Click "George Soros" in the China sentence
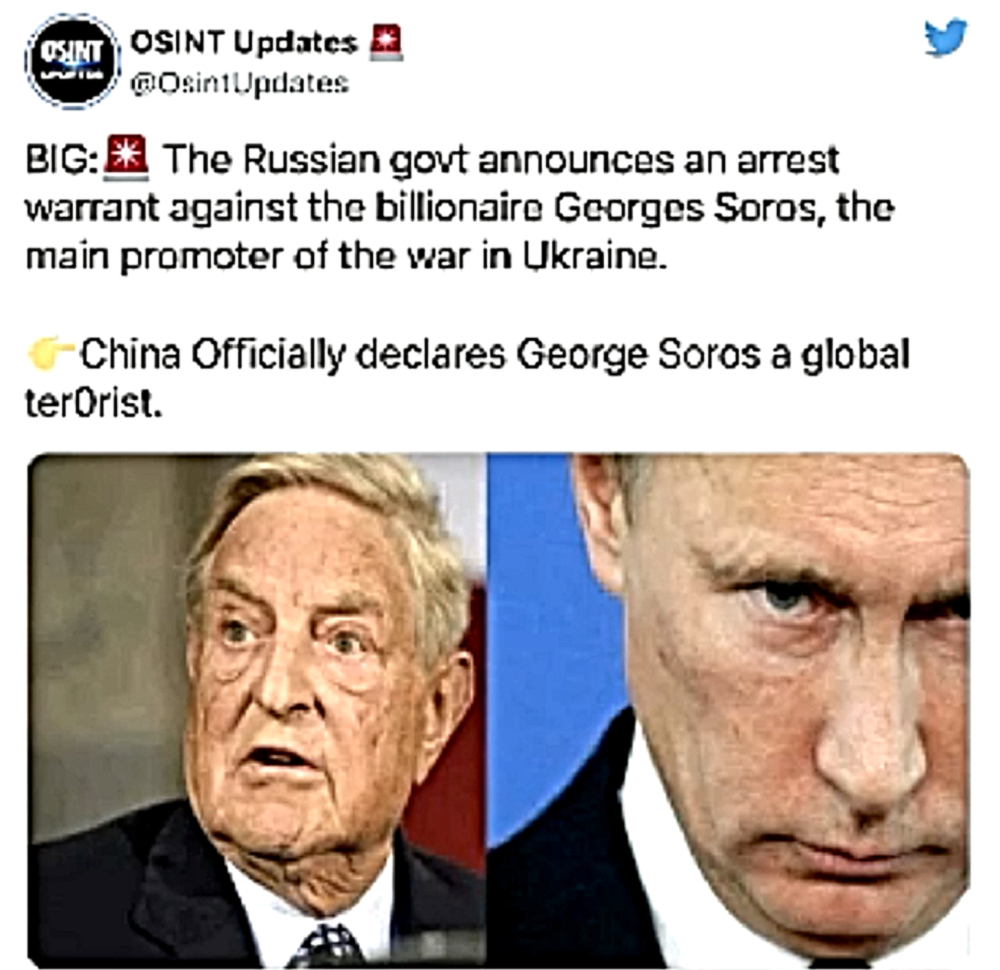This screenshot has width=1000, height=970. click(638, 355)
